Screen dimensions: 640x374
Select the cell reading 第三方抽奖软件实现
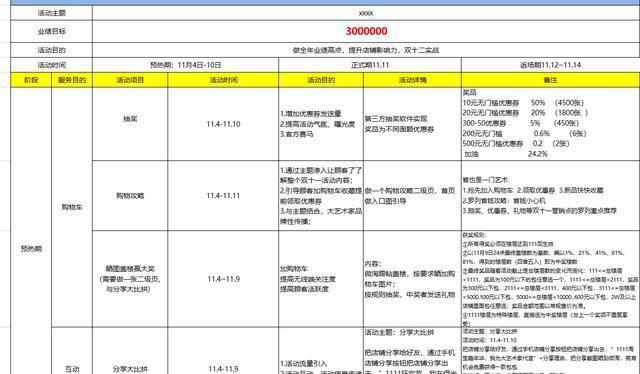point(413,124)
